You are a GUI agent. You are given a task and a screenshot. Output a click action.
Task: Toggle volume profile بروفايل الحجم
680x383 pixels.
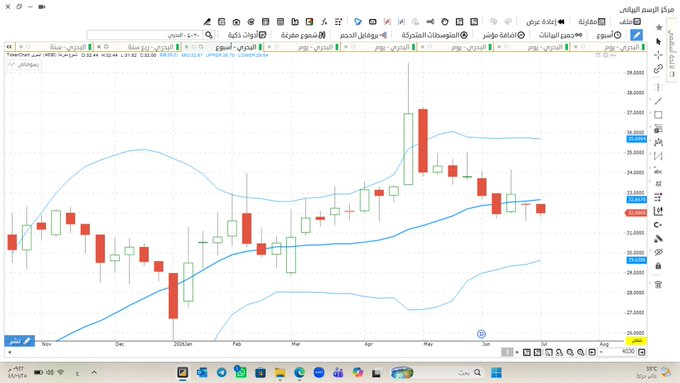click(x=363, y=35)
